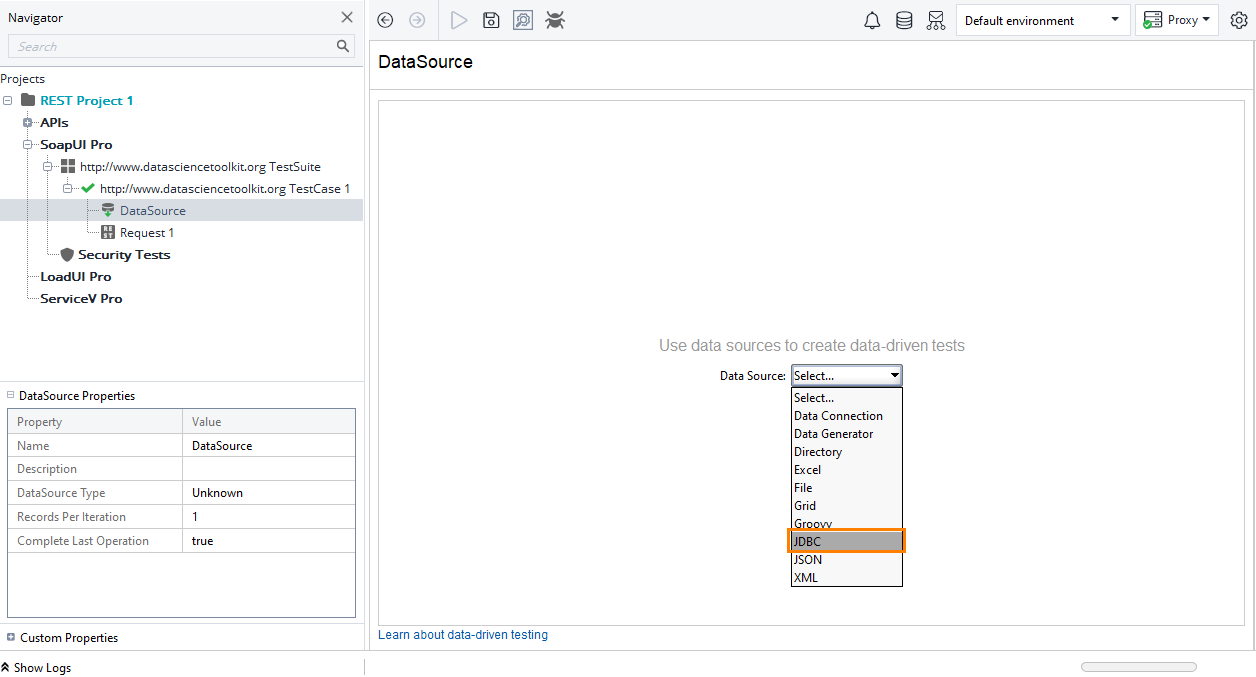
Task: Select ServiceV Pro tree item
Action: point(81,299)
